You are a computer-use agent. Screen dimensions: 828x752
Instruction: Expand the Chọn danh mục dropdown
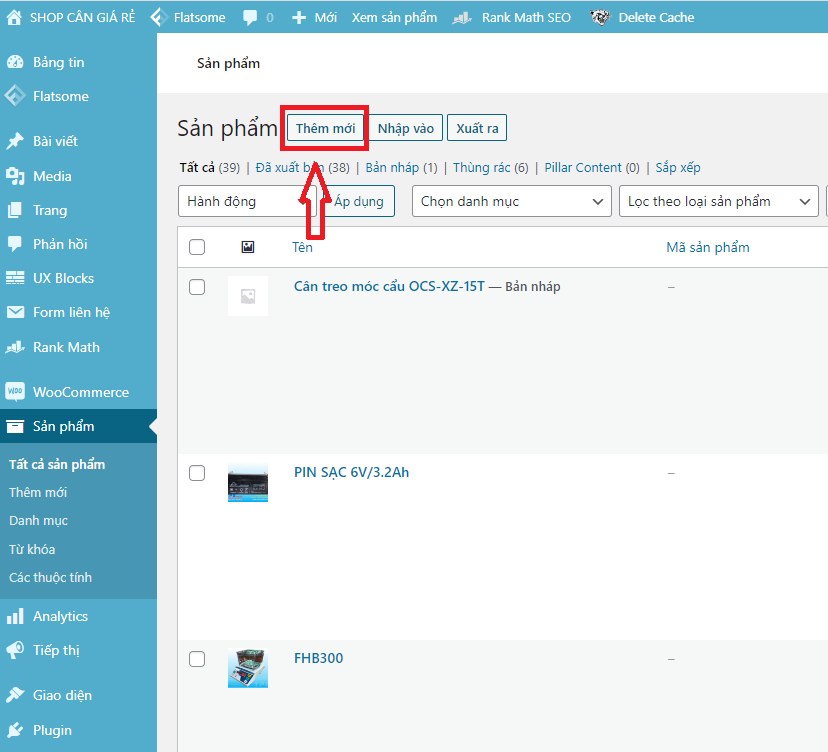pyautogui.click(x=511, y=201)
